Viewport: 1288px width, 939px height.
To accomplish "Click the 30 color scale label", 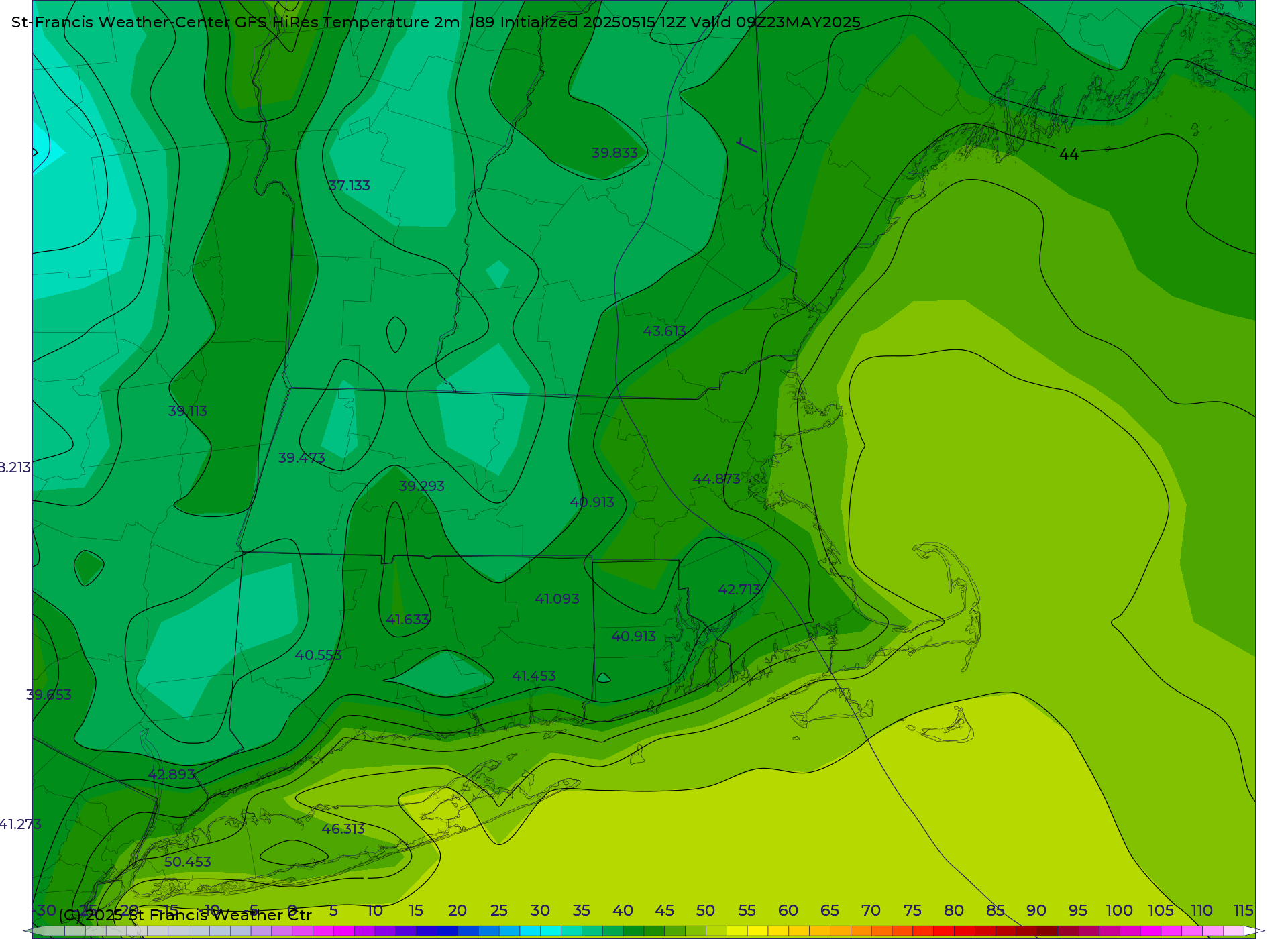I will 540,911.
